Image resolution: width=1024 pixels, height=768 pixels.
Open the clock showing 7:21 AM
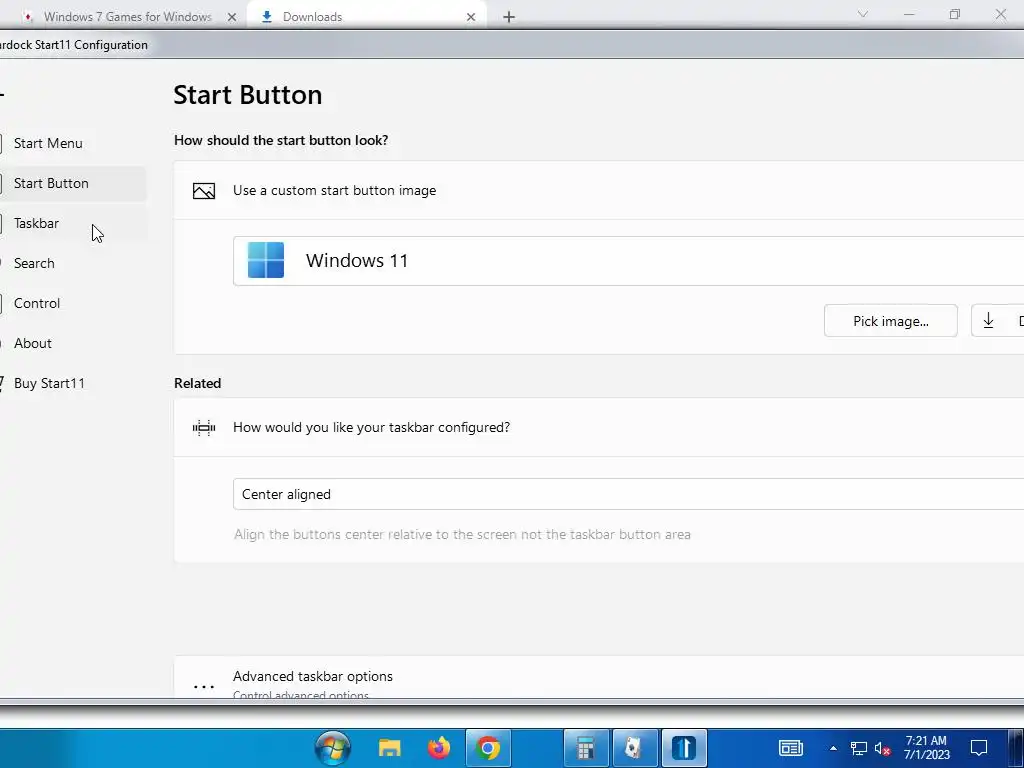tap(926, 748)
